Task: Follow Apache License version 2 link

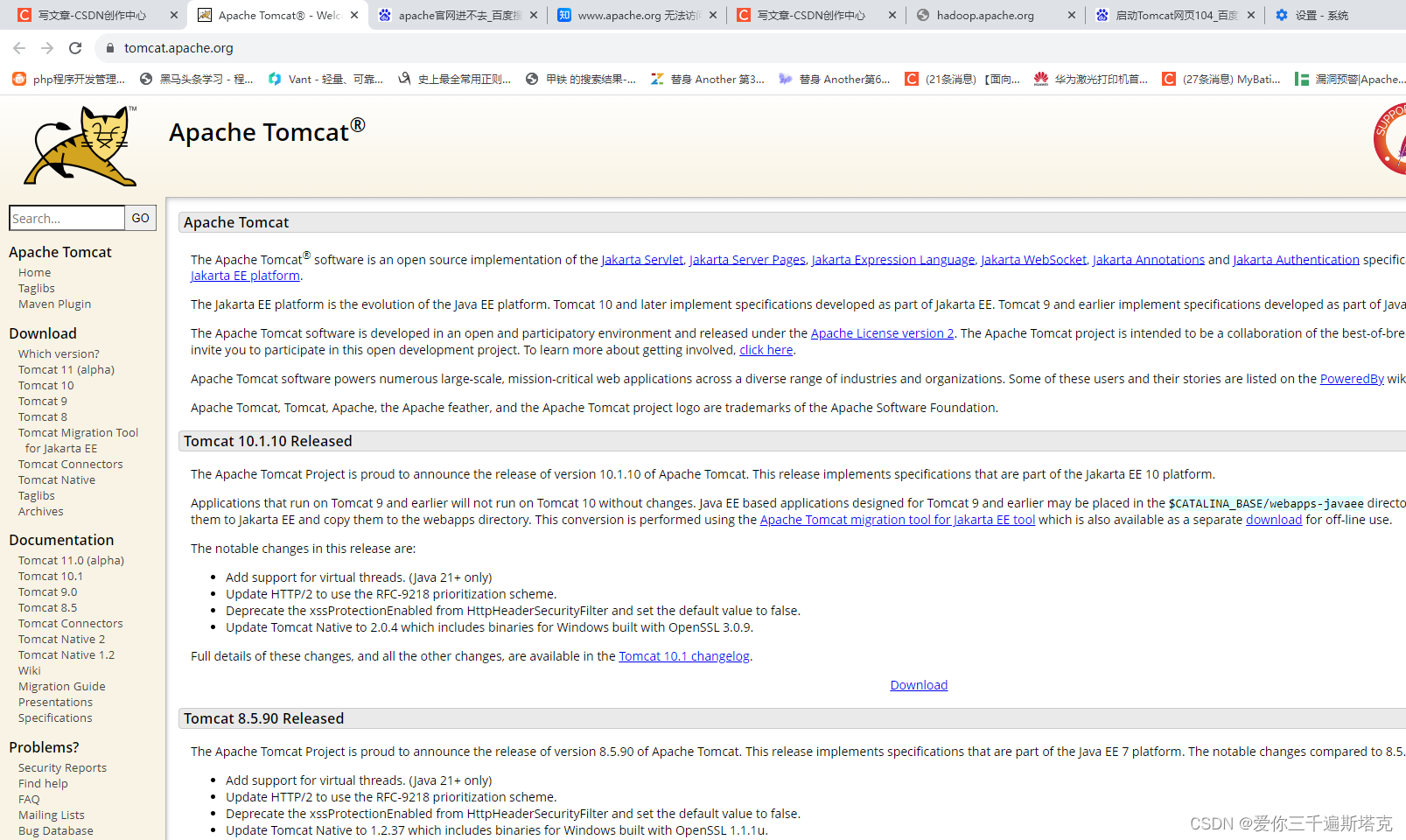Action: click(882, 333)
